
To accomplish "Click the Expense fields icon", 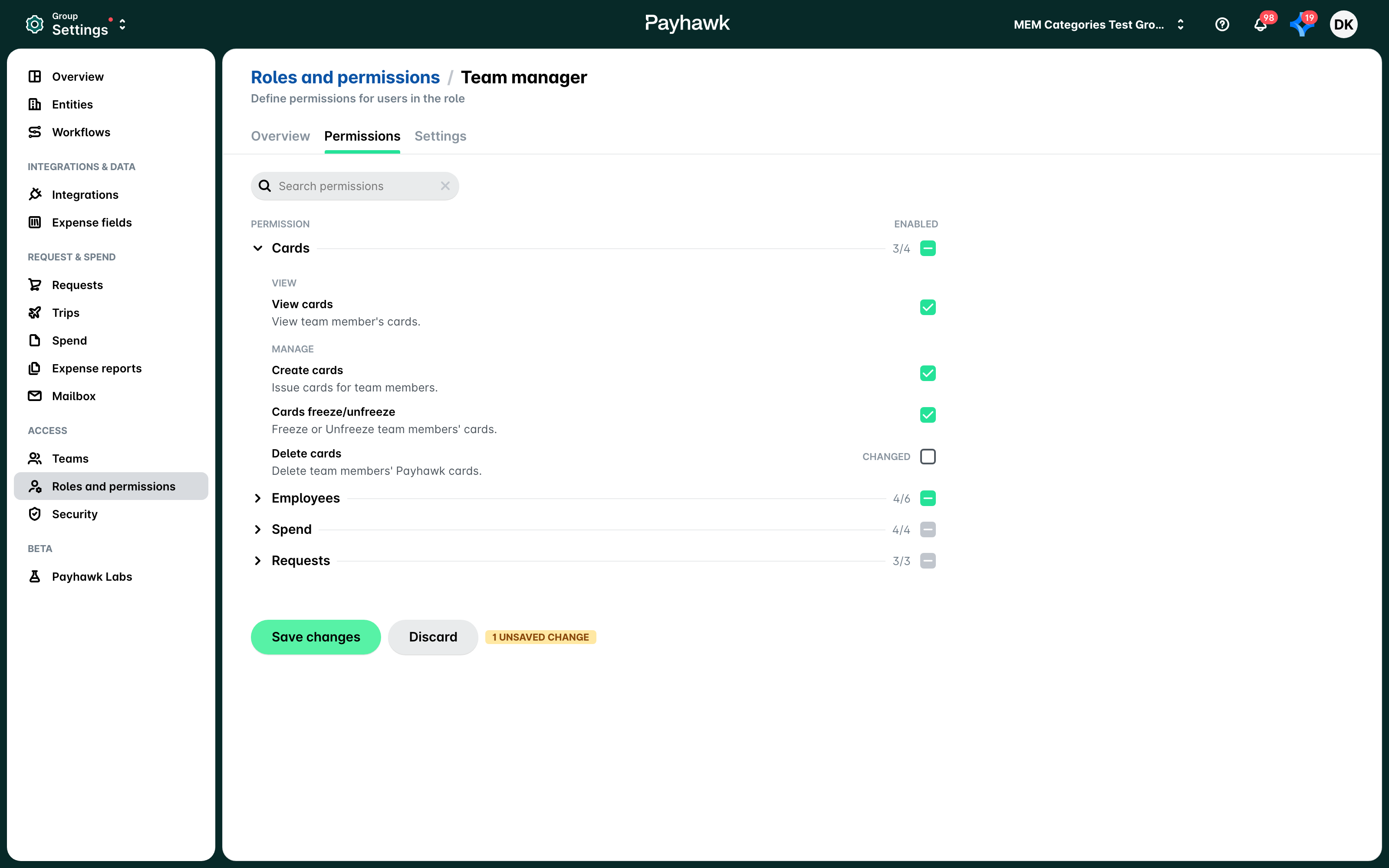I will (x=34, y=222).
